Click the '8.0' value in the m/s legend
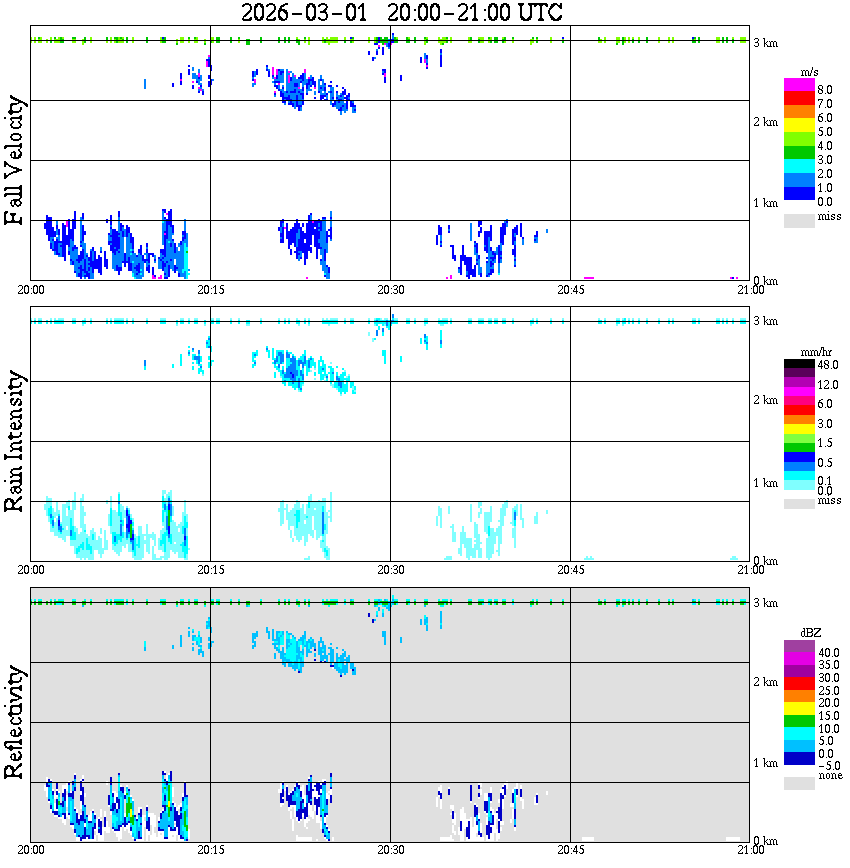The height and width of the screenshot is (868, 850). tap(825, 90)
